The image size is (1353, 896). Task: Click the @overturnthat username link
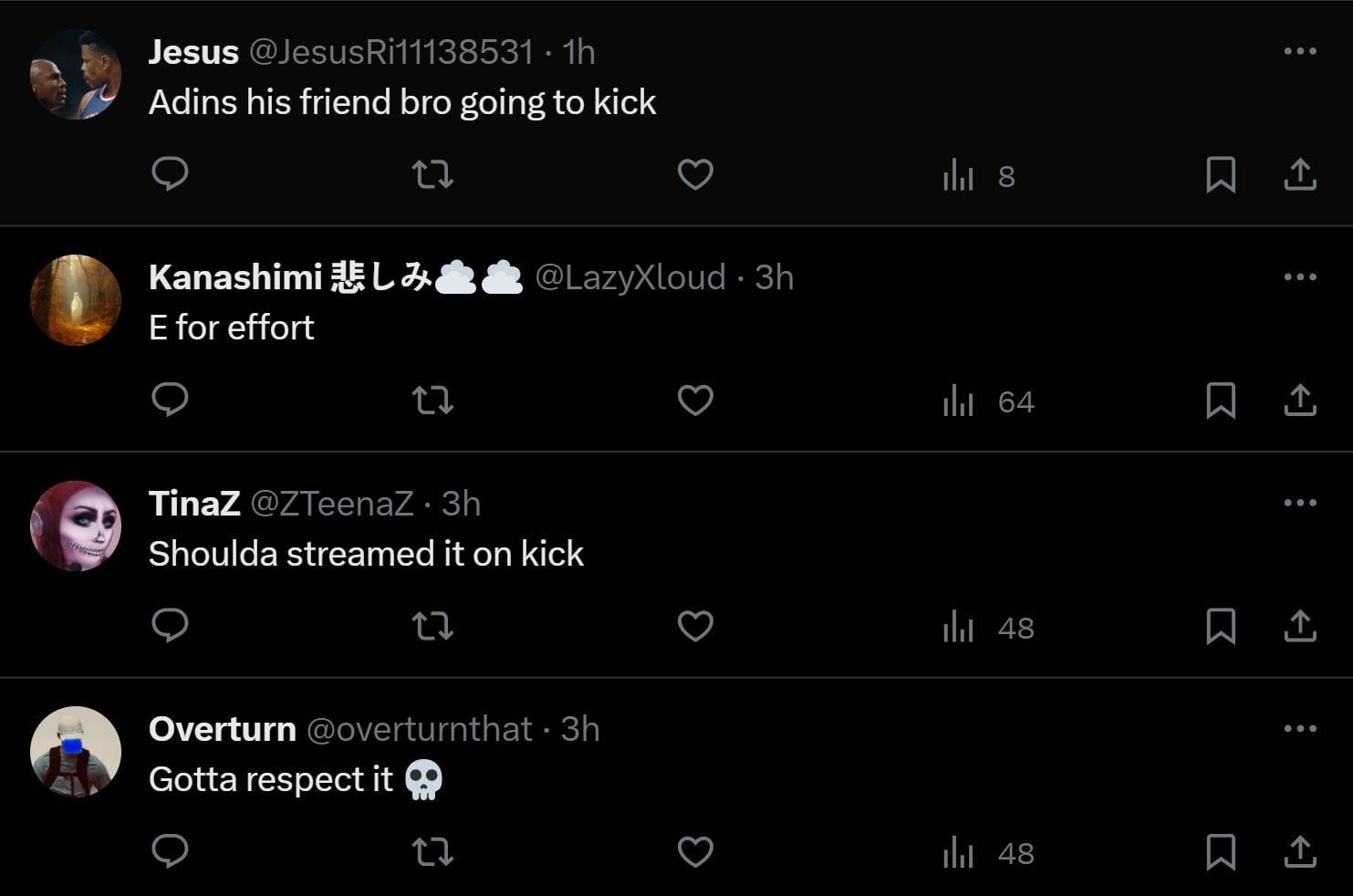[419, 729]
